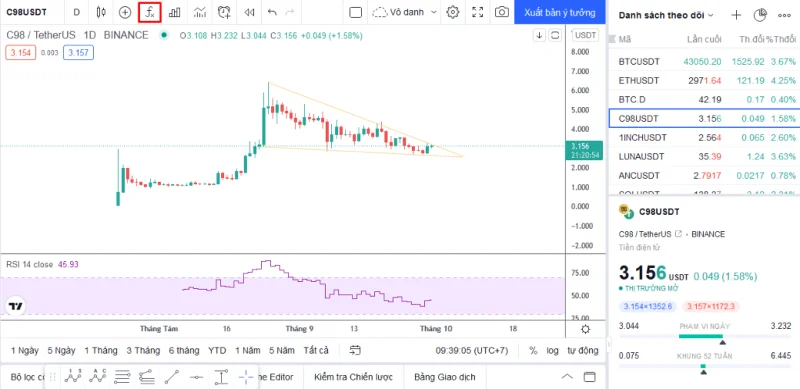Image resolution: width=800 pixels, height=389 pixels.
Task: Open the Kiểm tra Chiến lược tab
Action: [354, 377]
